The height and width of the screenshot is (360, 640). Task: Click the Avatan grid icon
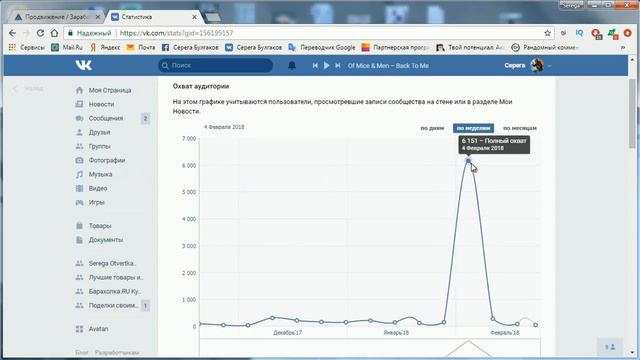click(x=79, y=329)
